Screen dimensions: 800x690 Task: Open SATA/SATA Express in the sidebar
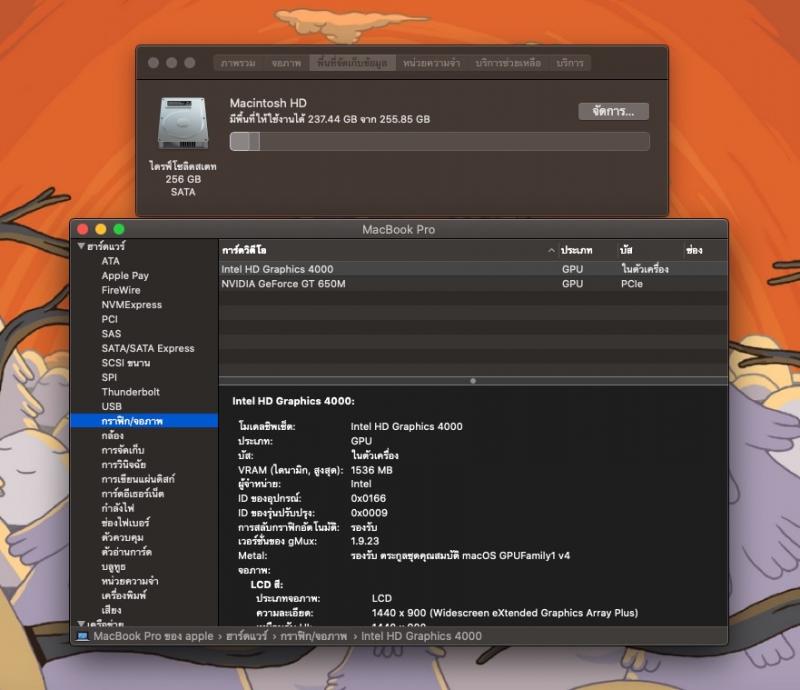(x=148, y=349)
